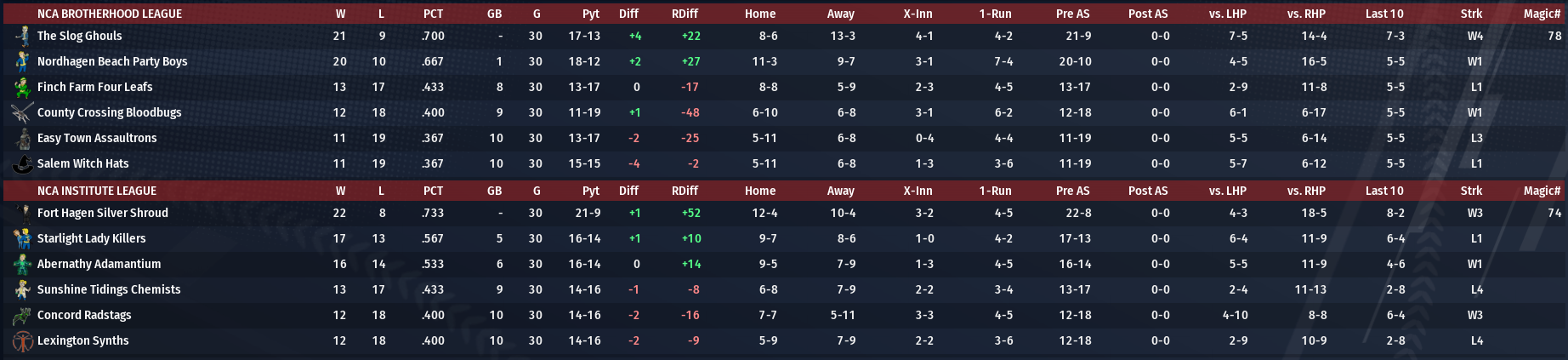This screenshot has height=360, width=1568.
Task: Click County Crossing Bloodbugs logo icon
Action: coord(22,112)
